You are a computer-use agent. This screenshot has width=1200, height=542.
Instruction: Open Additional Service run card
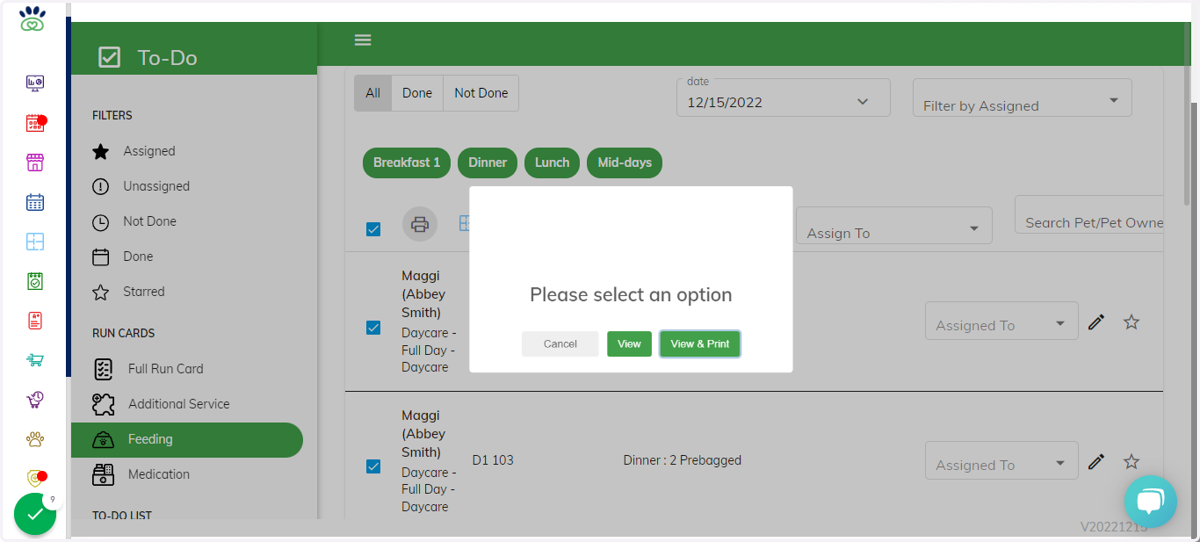click(x=178, y=404)
